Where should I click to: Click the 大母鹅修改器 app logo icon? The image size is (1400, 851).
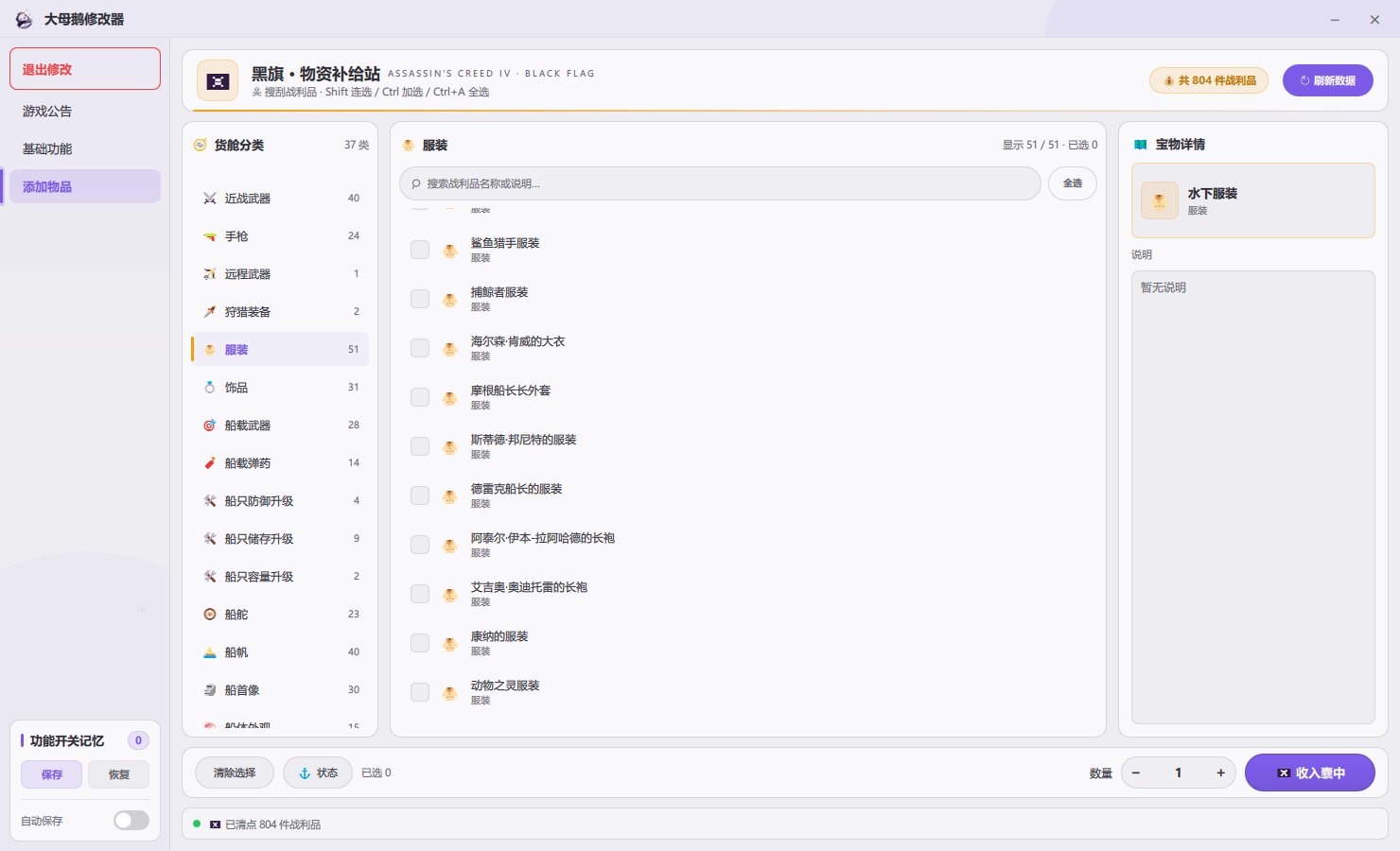coord(24,19)
